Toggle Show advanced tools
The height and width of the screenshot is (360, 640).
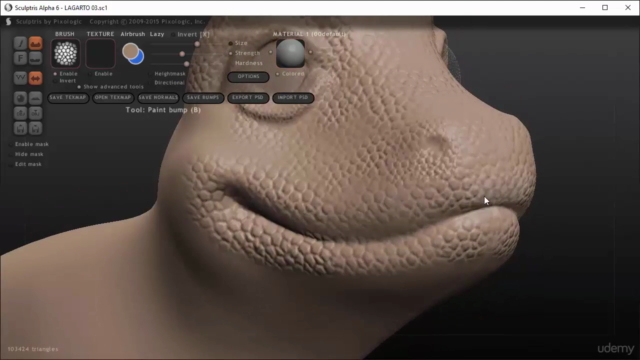point(110,87)
